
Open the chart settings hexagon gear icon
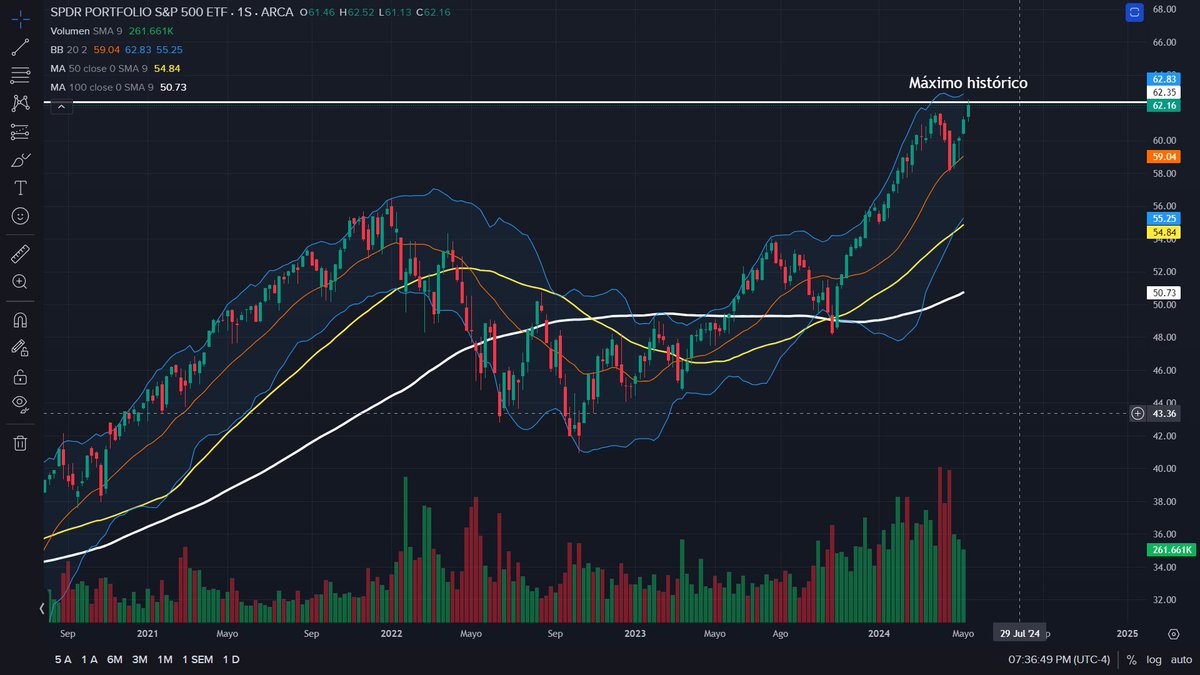point(1173,634)
